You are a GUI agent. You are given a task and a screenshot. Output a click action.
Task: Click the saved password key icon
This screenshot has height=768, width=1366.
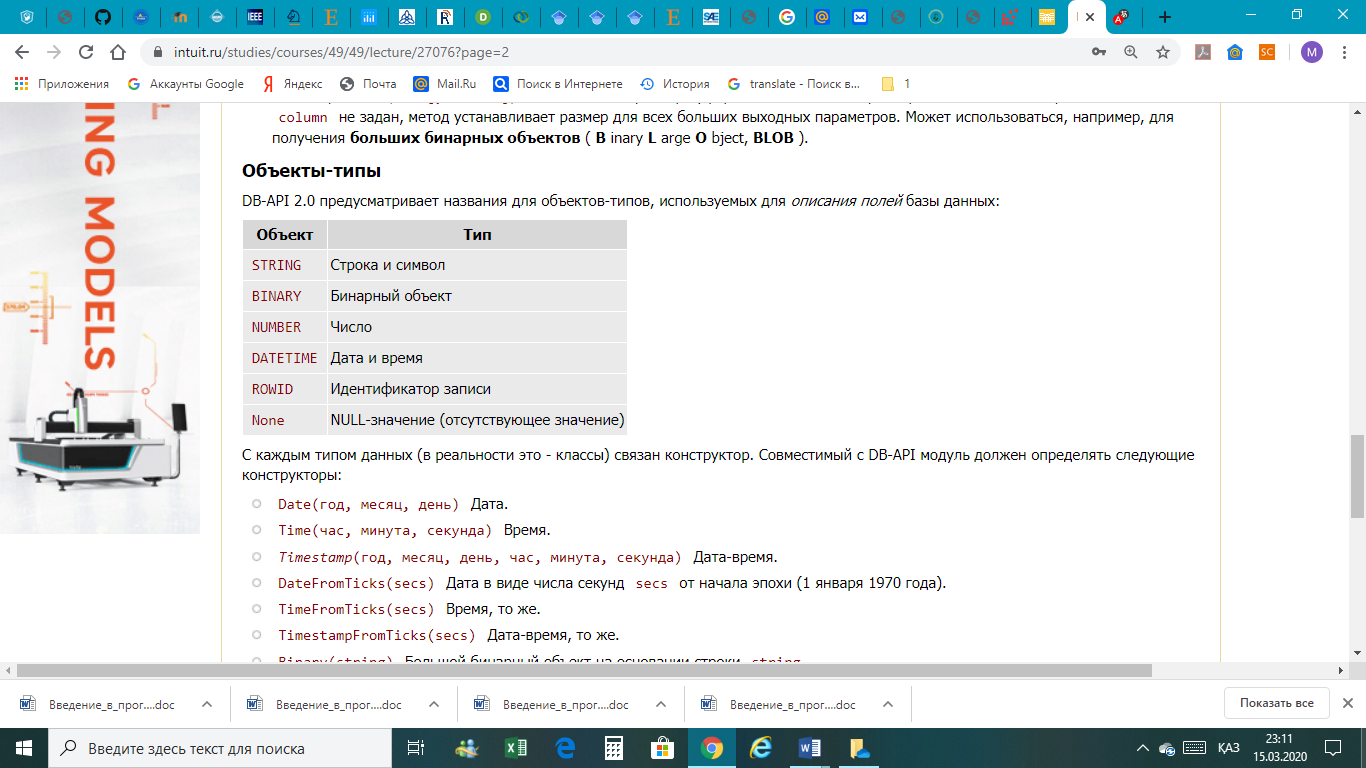pos(1099,52)
